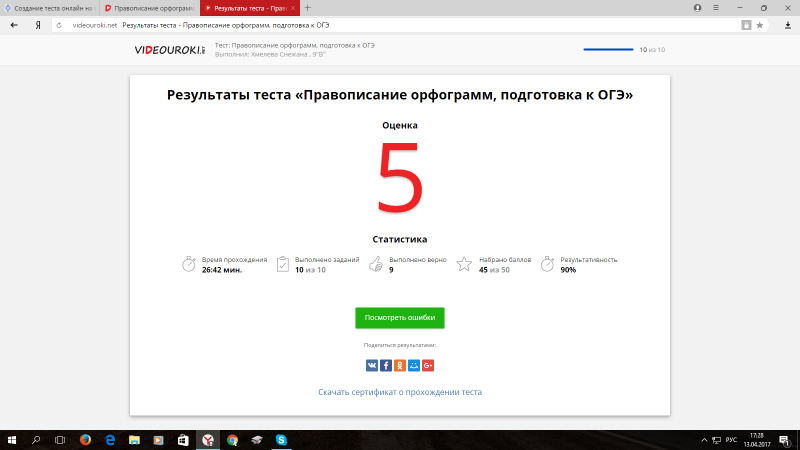Share results on Facebook
The height and width of the screenshot is (450, 800).
pyautogui.click(x=386, y=366)
